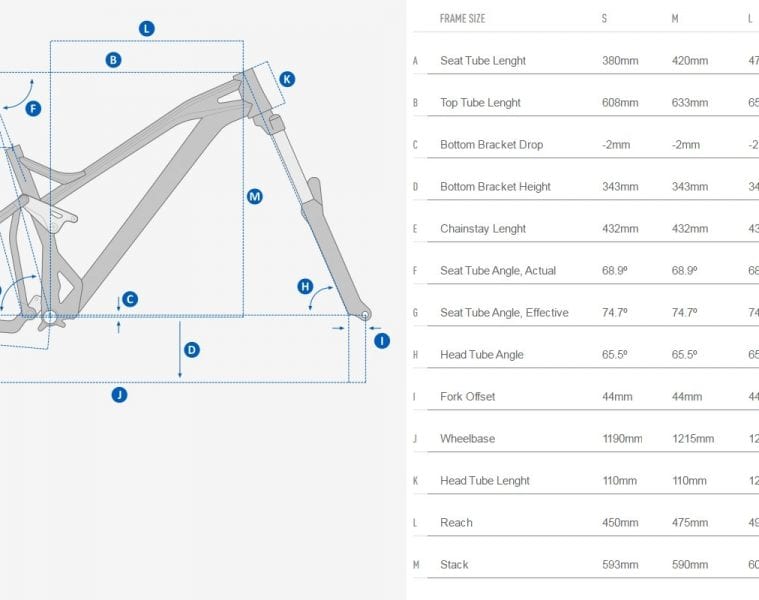Select the Bottom Bracket Drop row label
This screenshot has width=759, height=600.
point(491,145)
